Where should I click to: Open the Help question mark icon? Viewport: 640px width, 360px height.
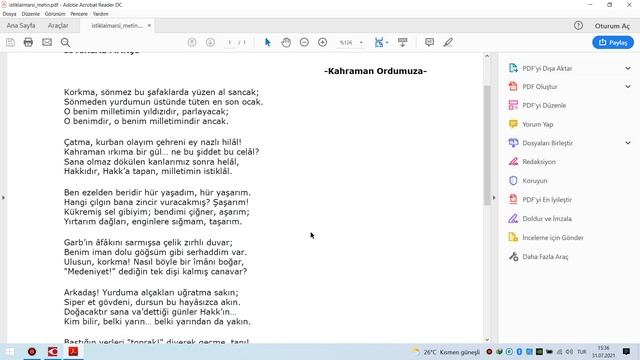[578, 25]
